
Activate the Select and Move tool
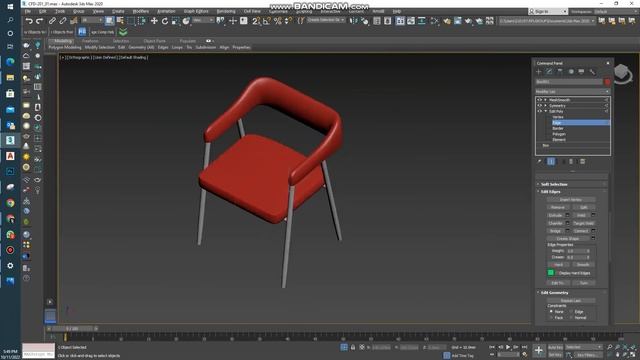click(x=154, y=21)
